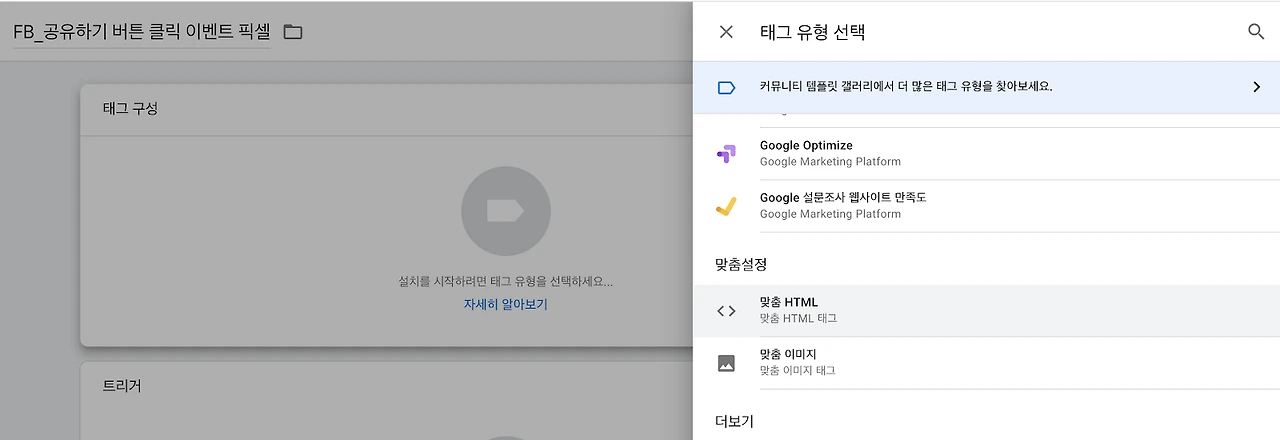
Task: Close the 태그 유형 선택 panel
Action: (x=726, y=32)
